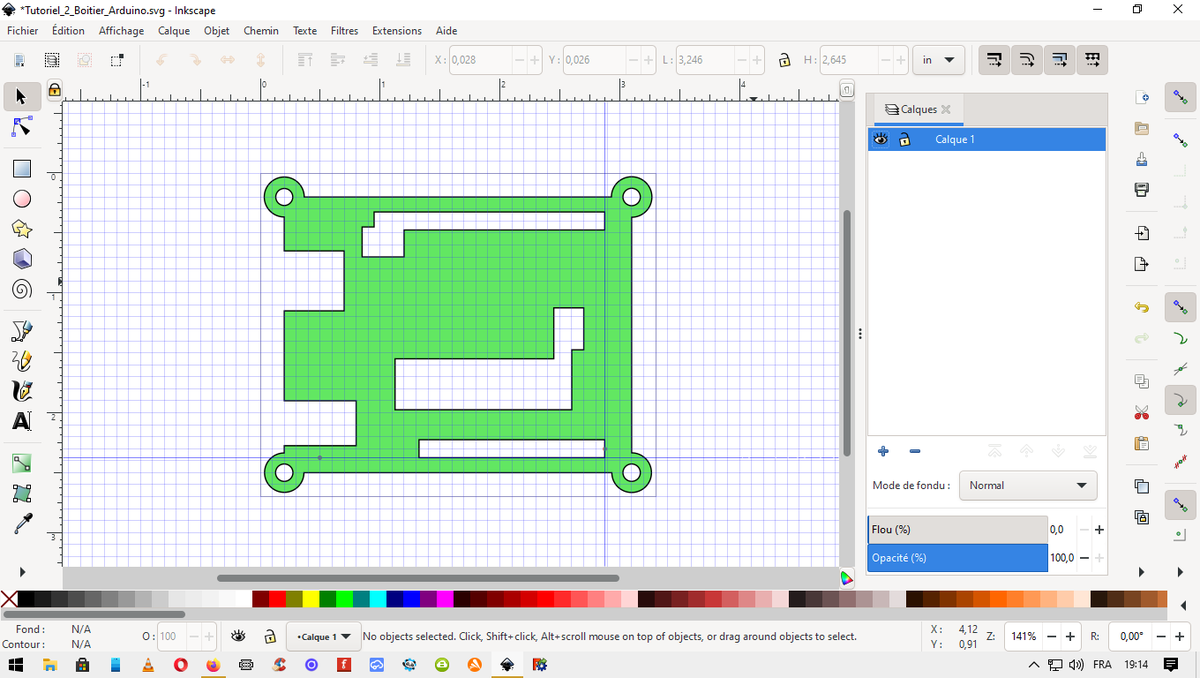Select the Node editing tool
The width and height of the screenshot is (1200, 678).
tap(21, 127)
